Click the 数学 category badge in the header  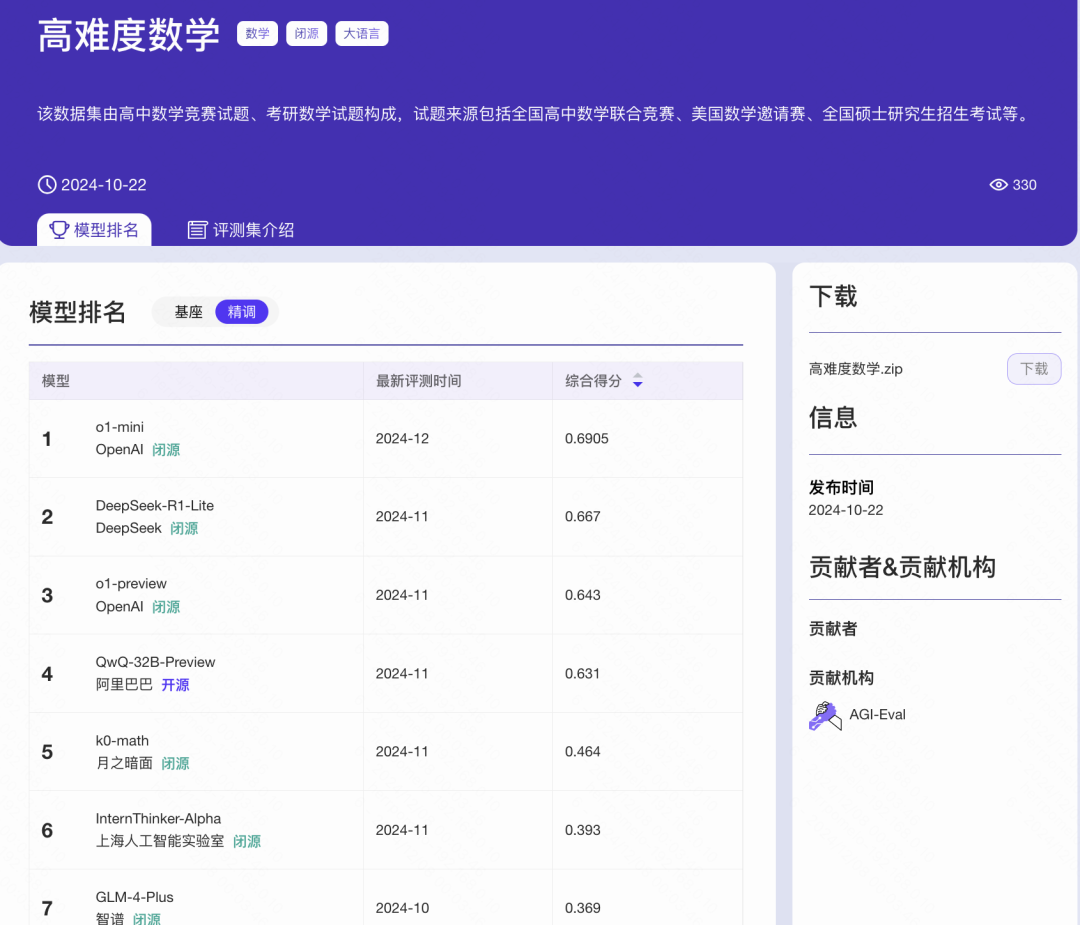[x=257, y=33]
